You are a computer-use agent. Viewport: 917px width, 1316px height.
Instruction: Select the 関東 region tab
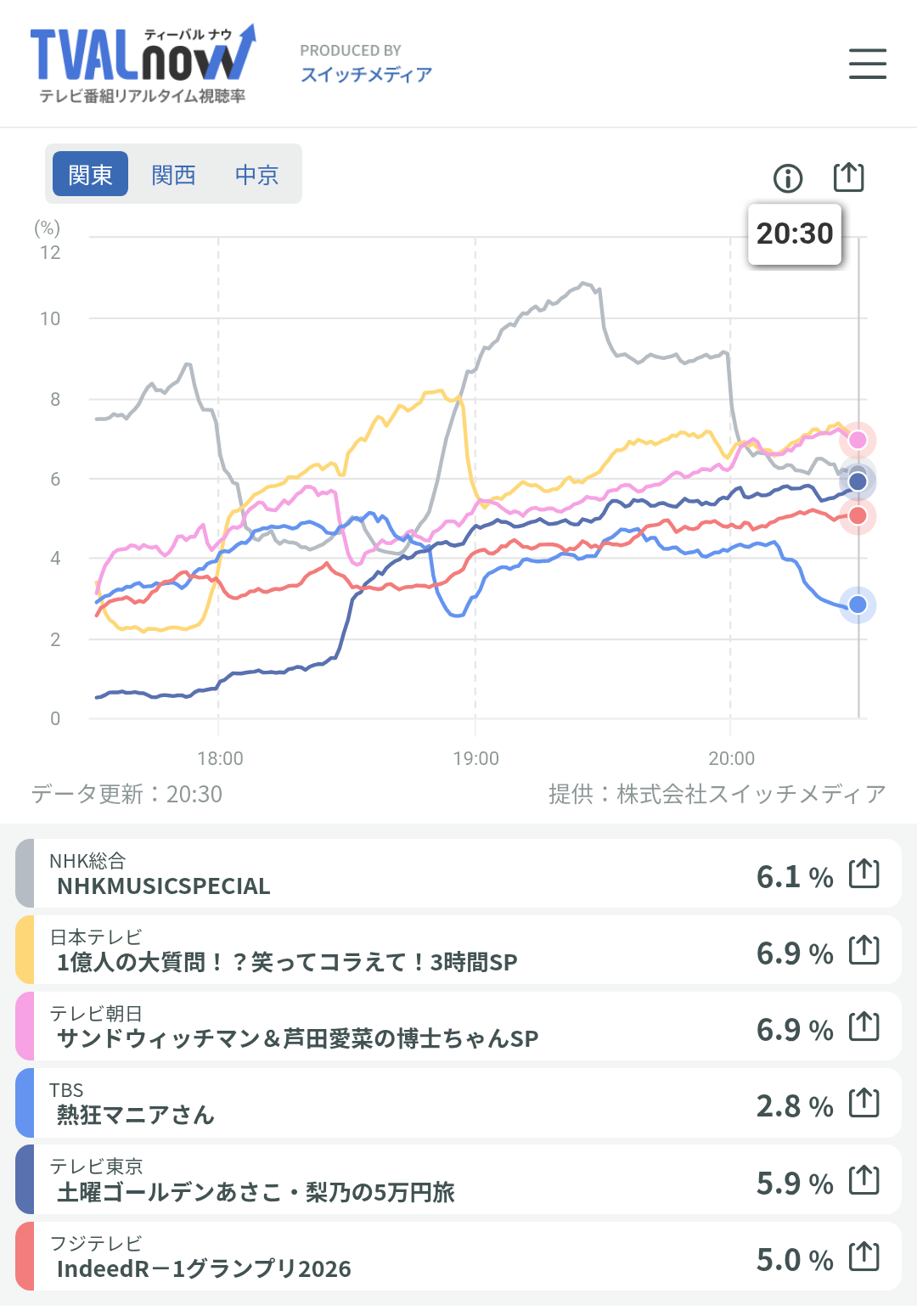tap(90, 174)
